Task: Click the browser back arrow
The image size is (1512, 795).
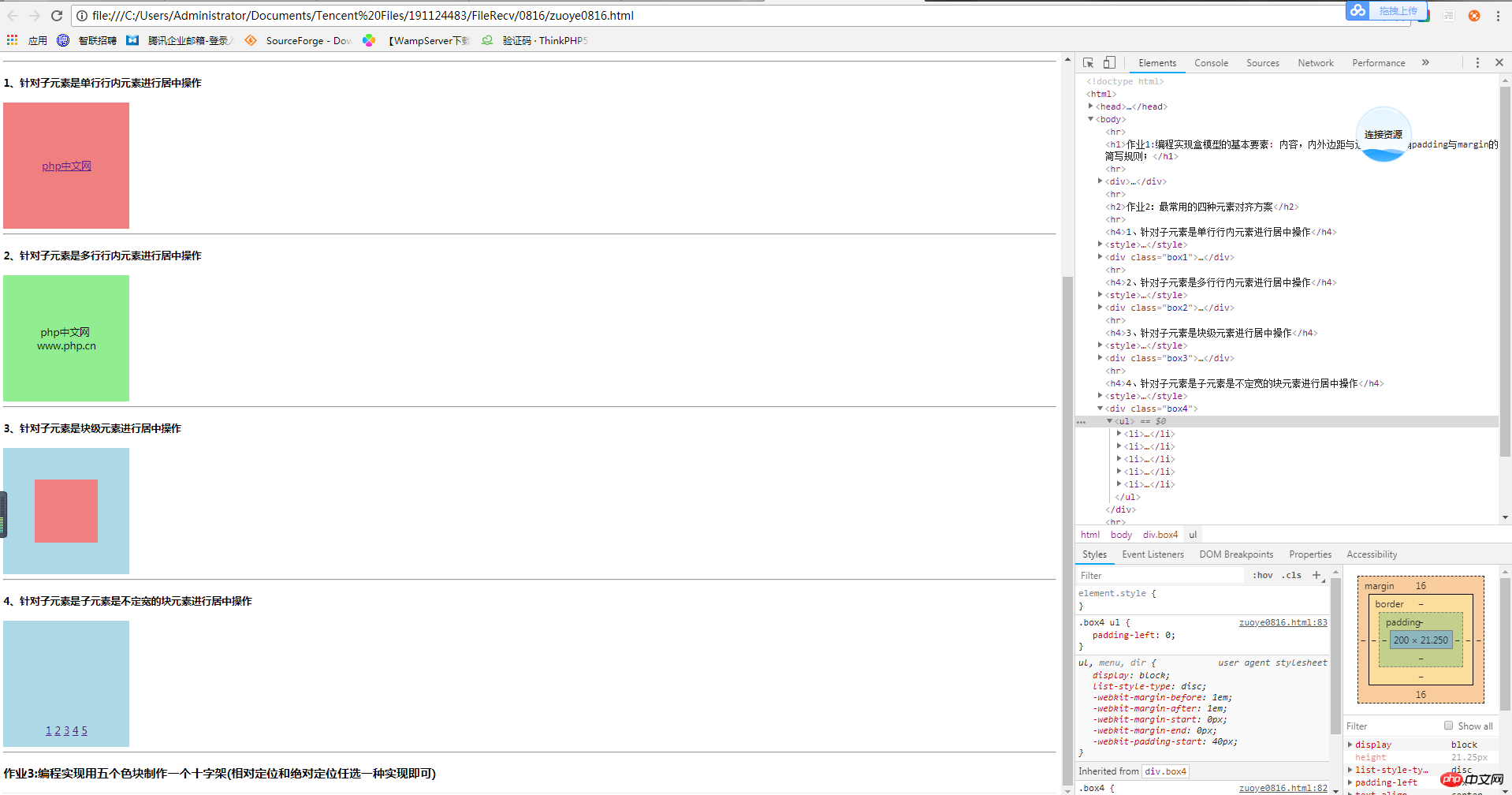Action: coord(13,16)
